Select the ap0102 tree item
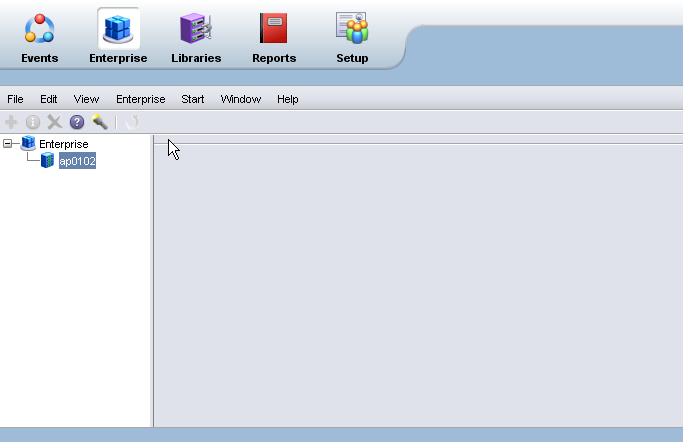 [77, 161]
